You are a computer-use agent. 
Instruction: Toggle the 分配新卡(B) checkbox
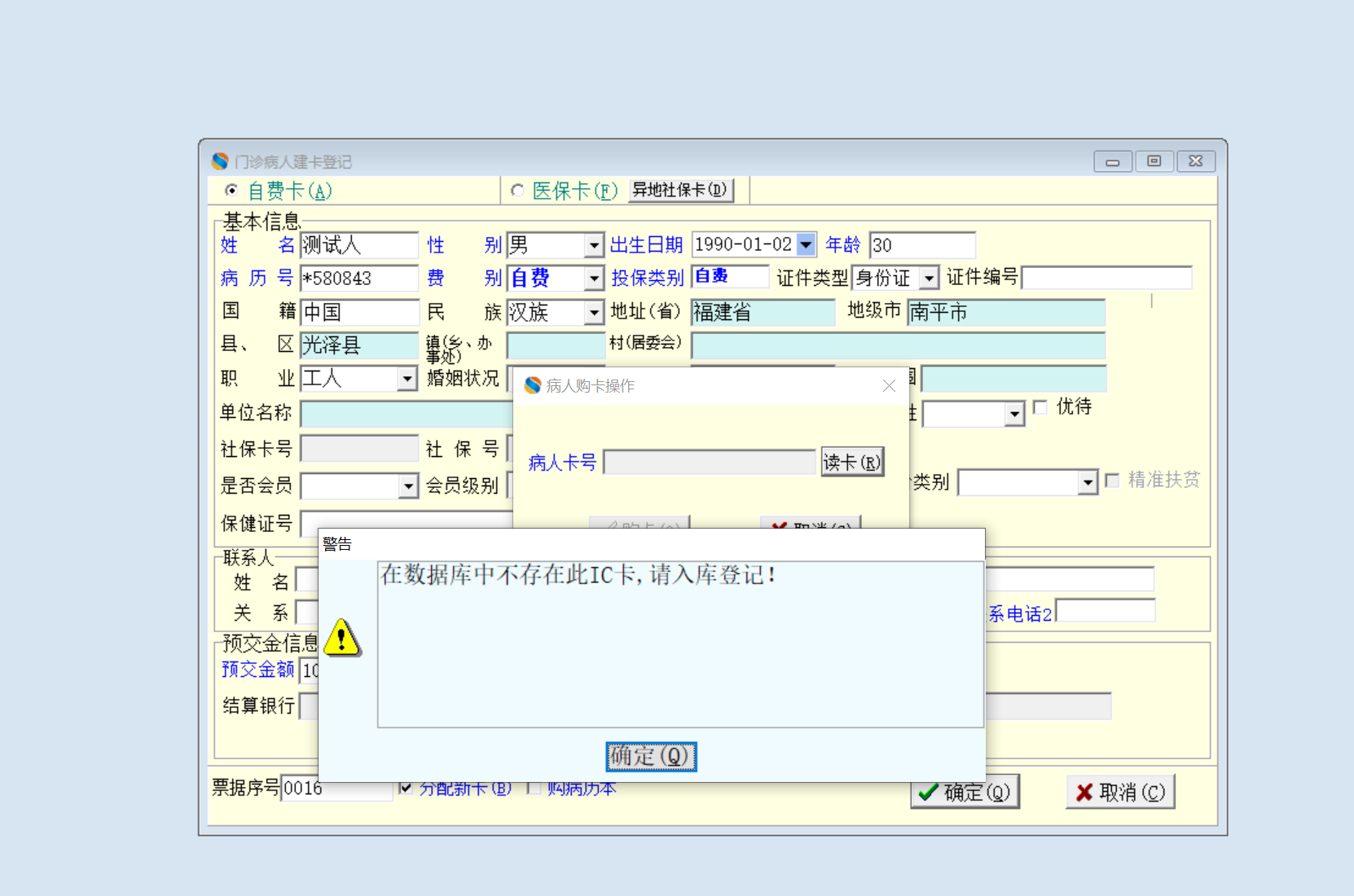(405, 788)
